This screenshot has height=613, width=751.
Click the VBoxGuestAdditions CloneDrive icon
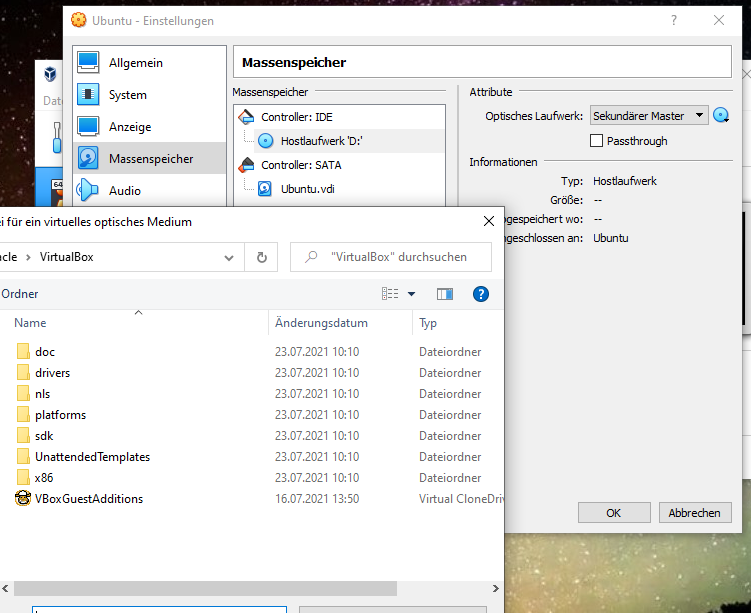click(x=23, y=499)
